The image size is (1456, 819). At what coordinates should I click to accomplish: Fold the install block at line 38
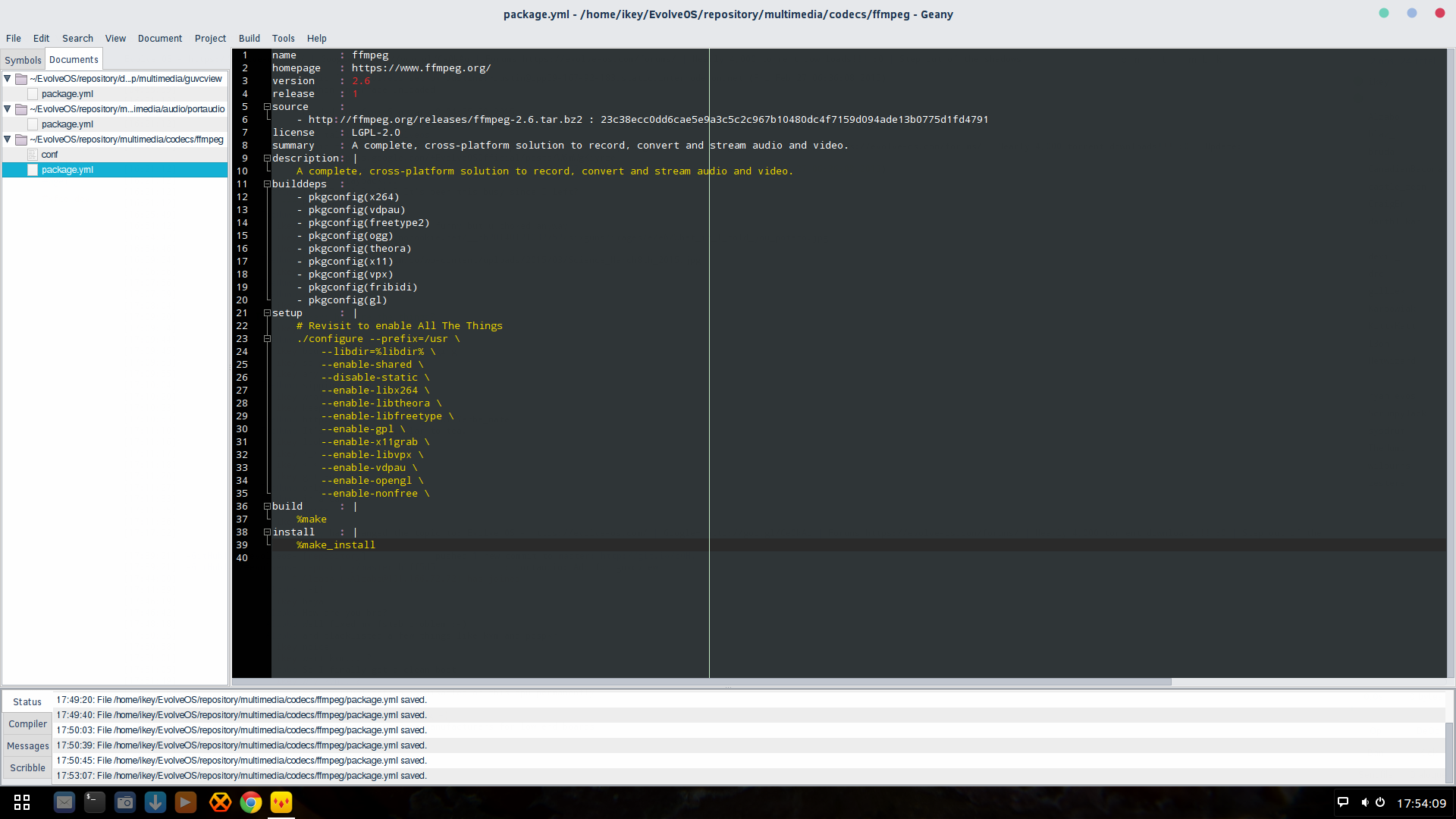coord(267,532)
